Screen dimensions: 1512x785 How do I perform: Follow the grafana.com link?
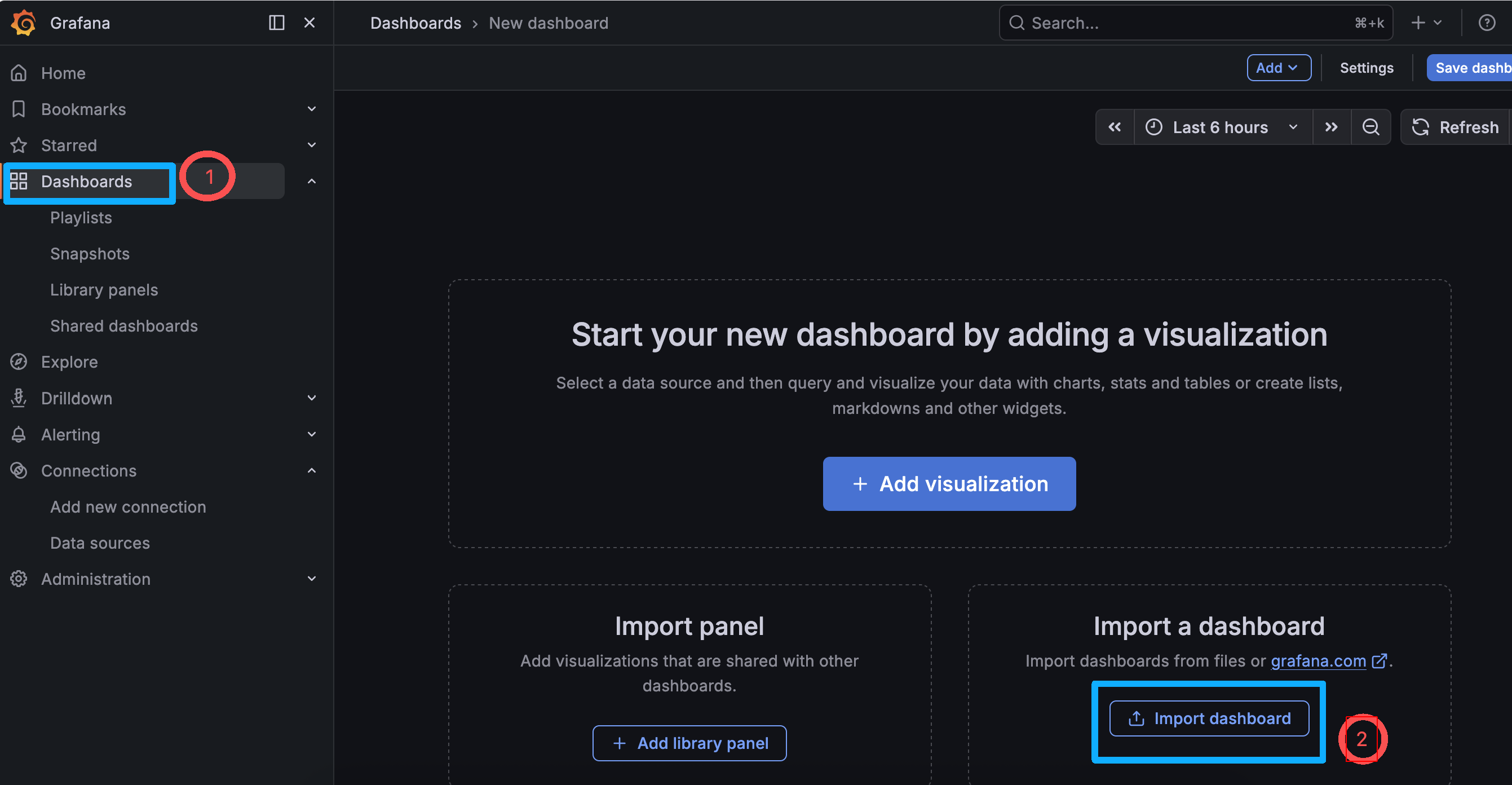pyautogui.click(x=1318, y=660)
